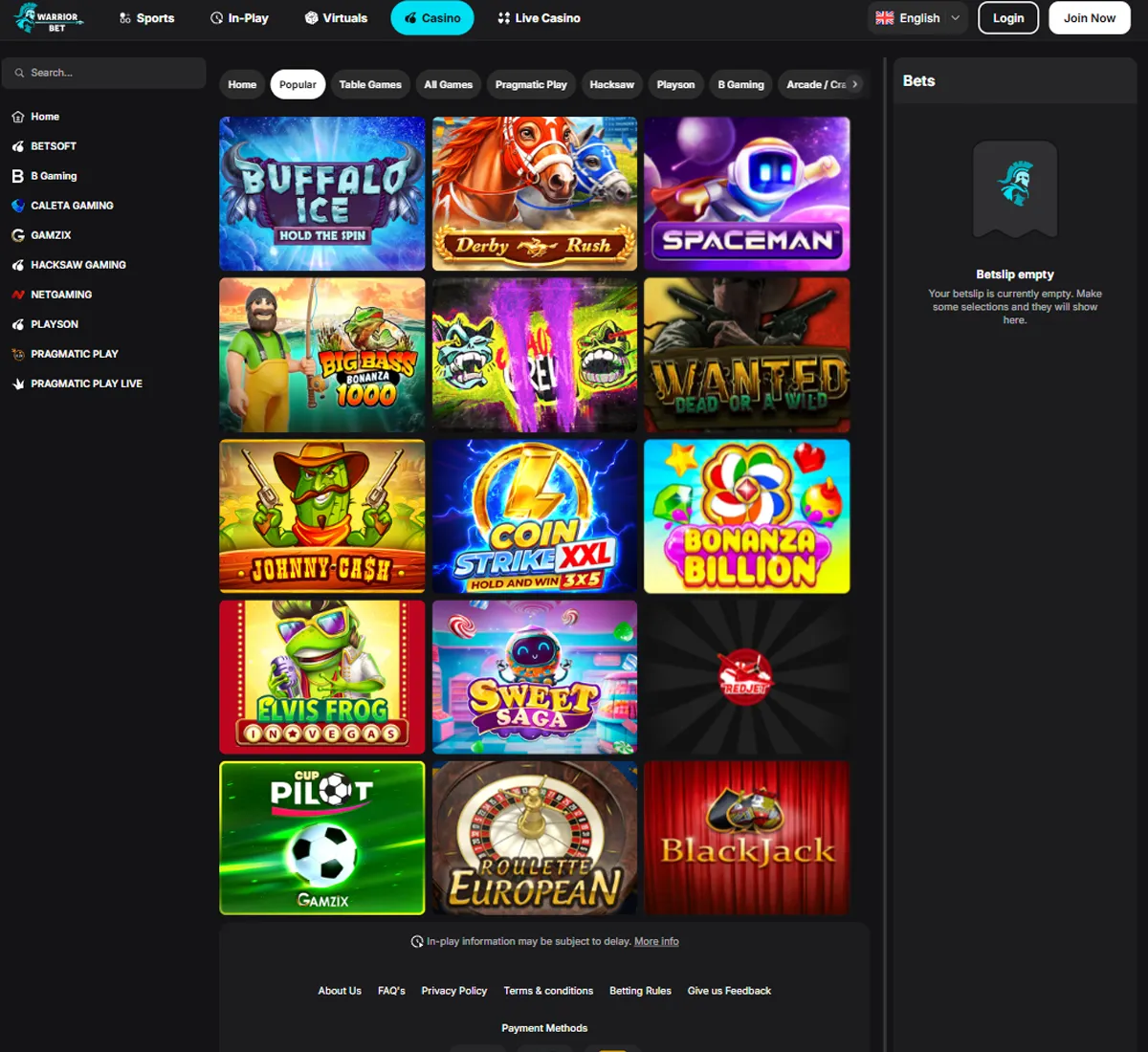Open Privacy Policy link
The height and width of the screenshot is (1052, 1148).
pos(454,991)
